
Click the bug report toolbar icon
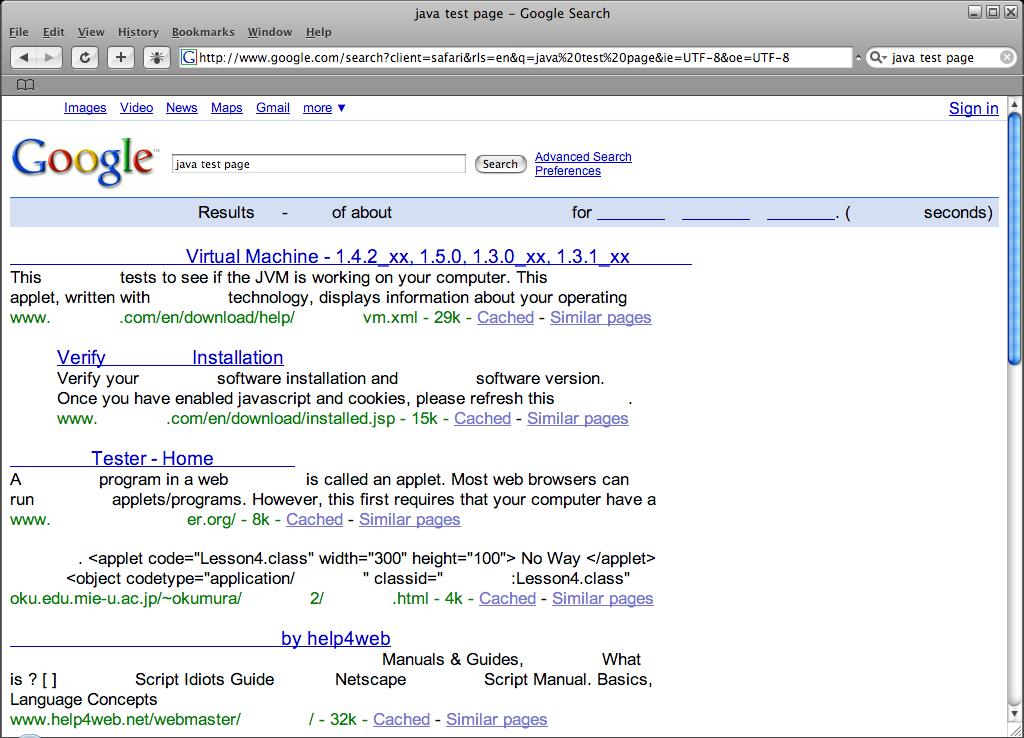[157, 57]
